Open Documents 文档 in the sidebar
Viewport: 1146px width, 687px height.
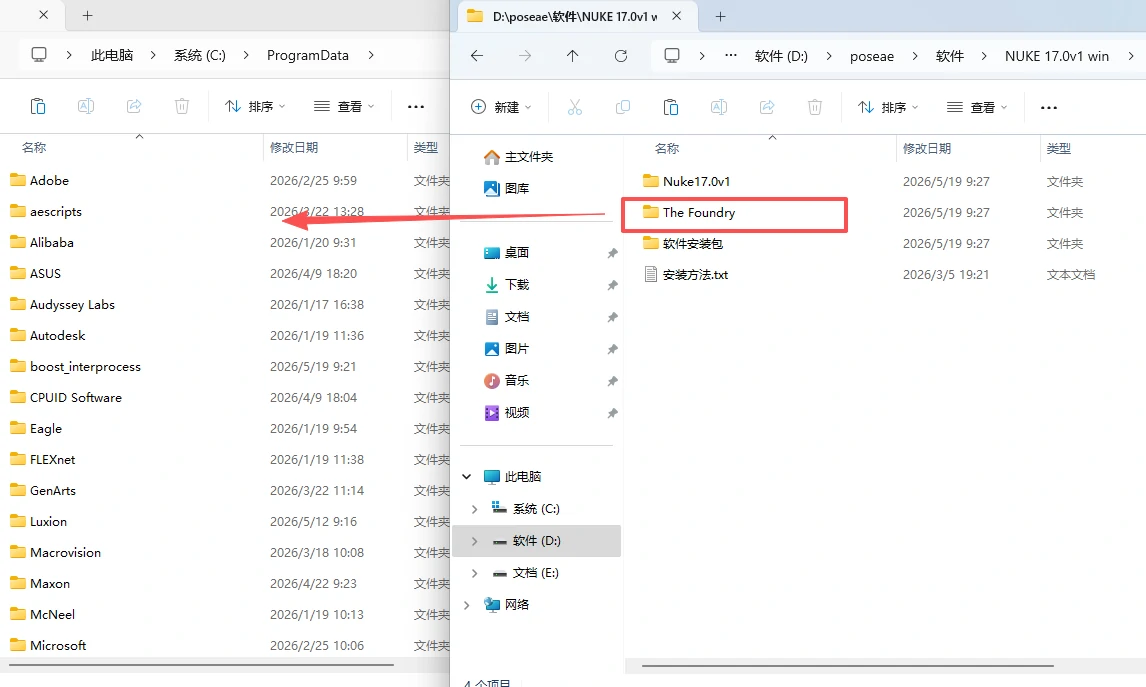(x=506, y=317)
